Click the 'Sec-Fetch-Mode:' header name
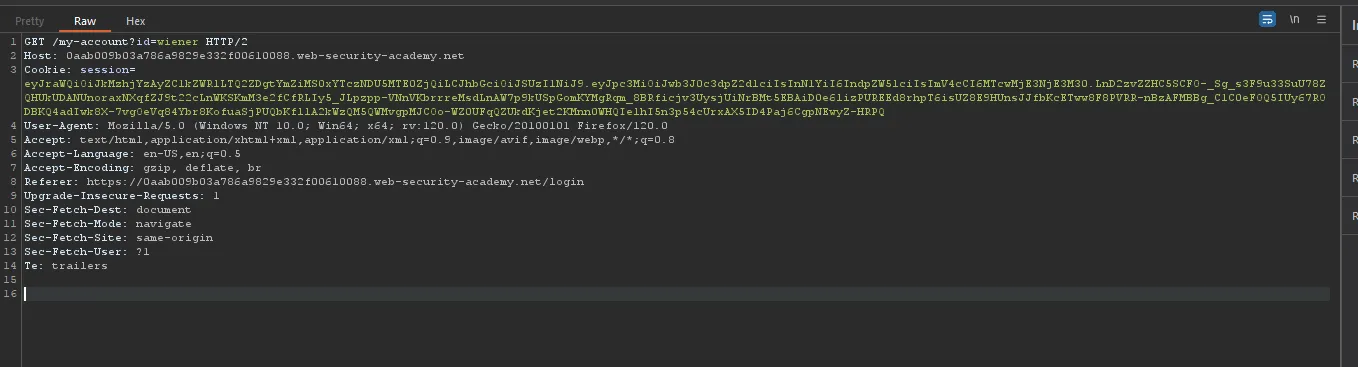Screen dimensions: 1358x367 76,224
